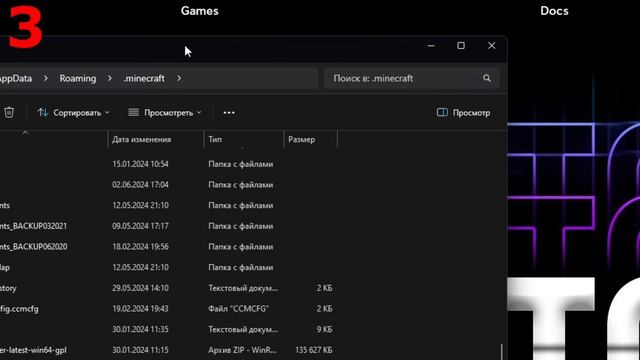Select folder row dated 12.05.2024 21:10 ending 'nts'
Screen dimensions: 640x360
pos(169,205)
